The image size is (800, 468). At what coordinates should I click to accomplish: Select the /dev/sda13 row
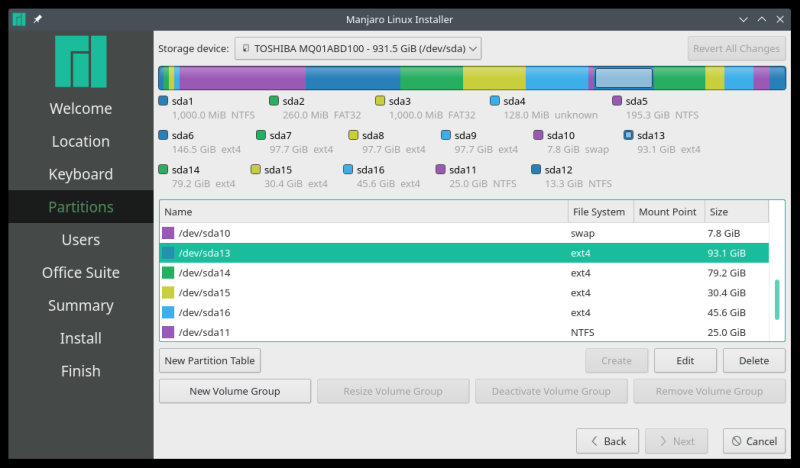click(464, 253)
